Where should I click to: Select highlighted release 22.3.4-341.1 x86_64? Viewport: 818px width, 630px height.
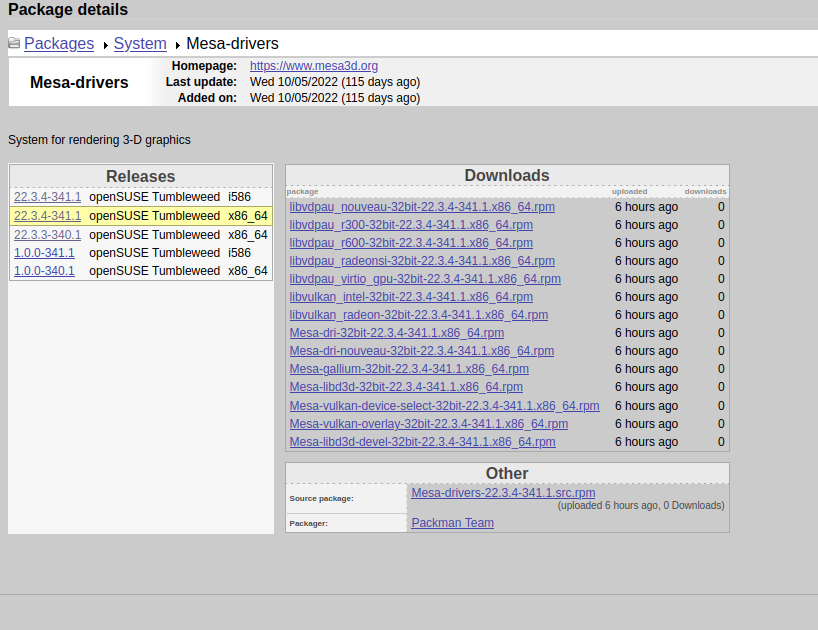point(47,216)
